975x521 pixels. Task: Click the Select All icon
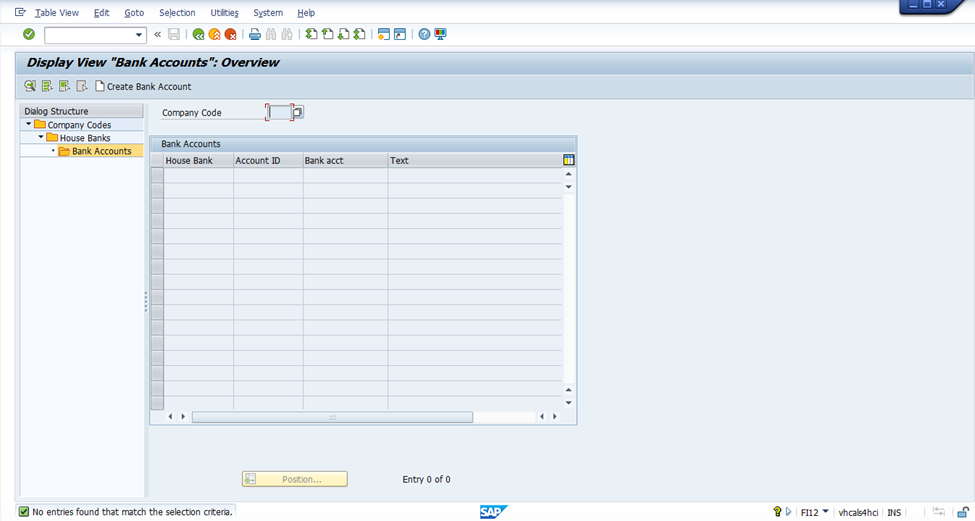coord(47,86)
